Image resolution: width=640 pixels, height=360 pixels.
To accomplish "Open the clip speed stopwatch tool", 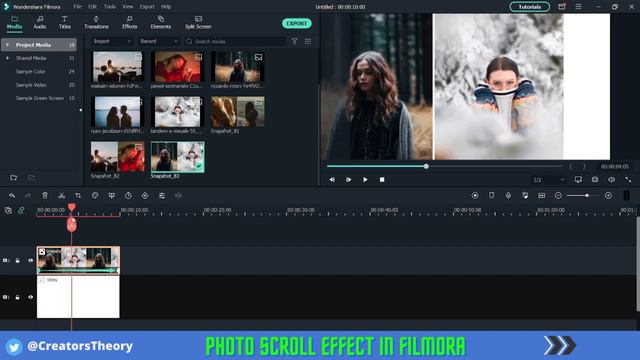I will (128, 196).
